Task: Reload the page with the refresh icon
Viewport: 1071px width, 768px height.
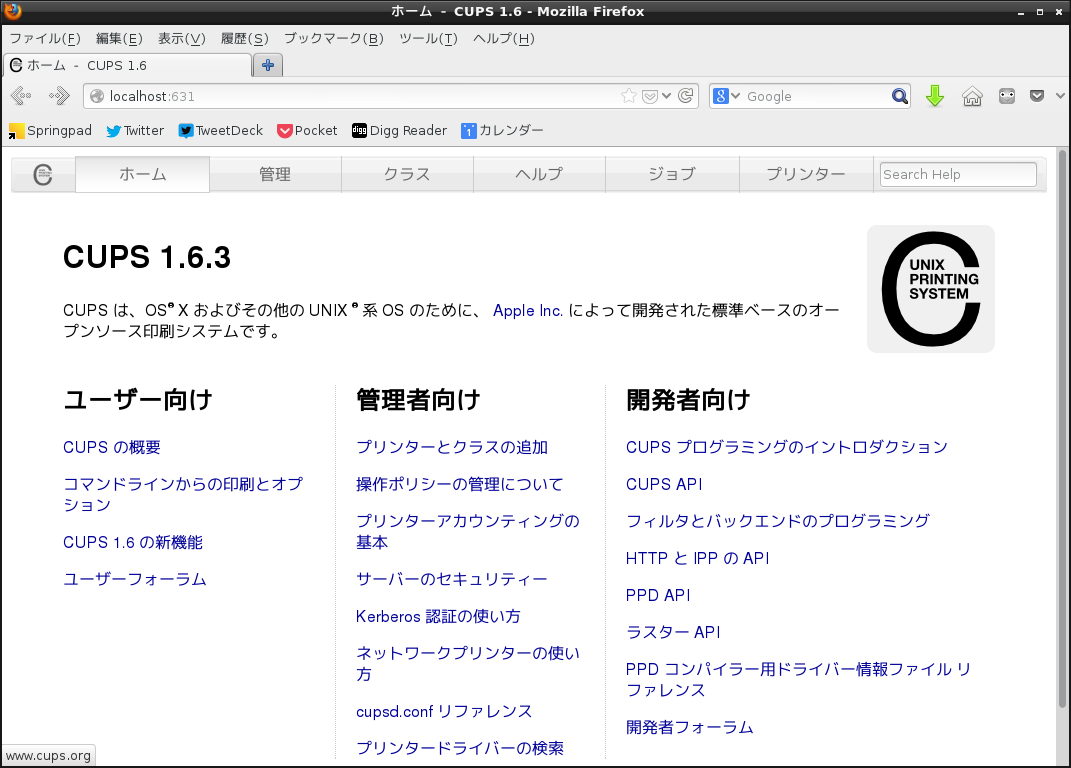Action: coord(686,96)
